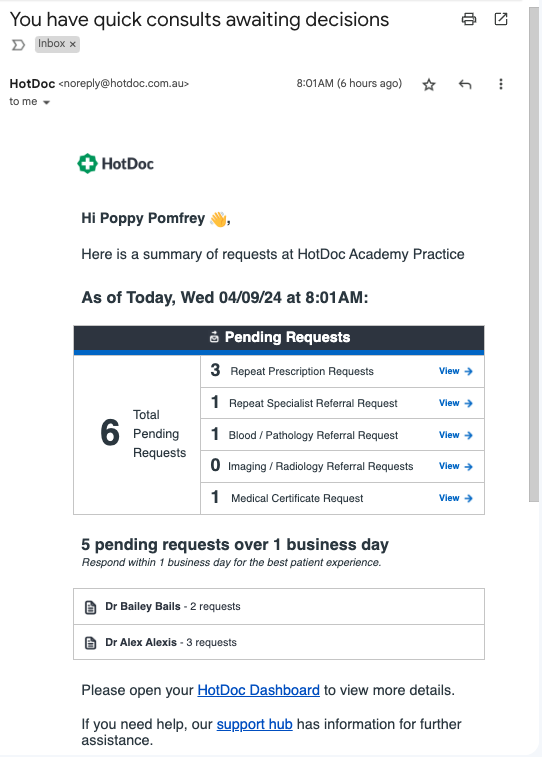Click the 'Dr Bailey Bails - 2 requests' row
The width and height of the screenshot is (542, 757).
279,606
